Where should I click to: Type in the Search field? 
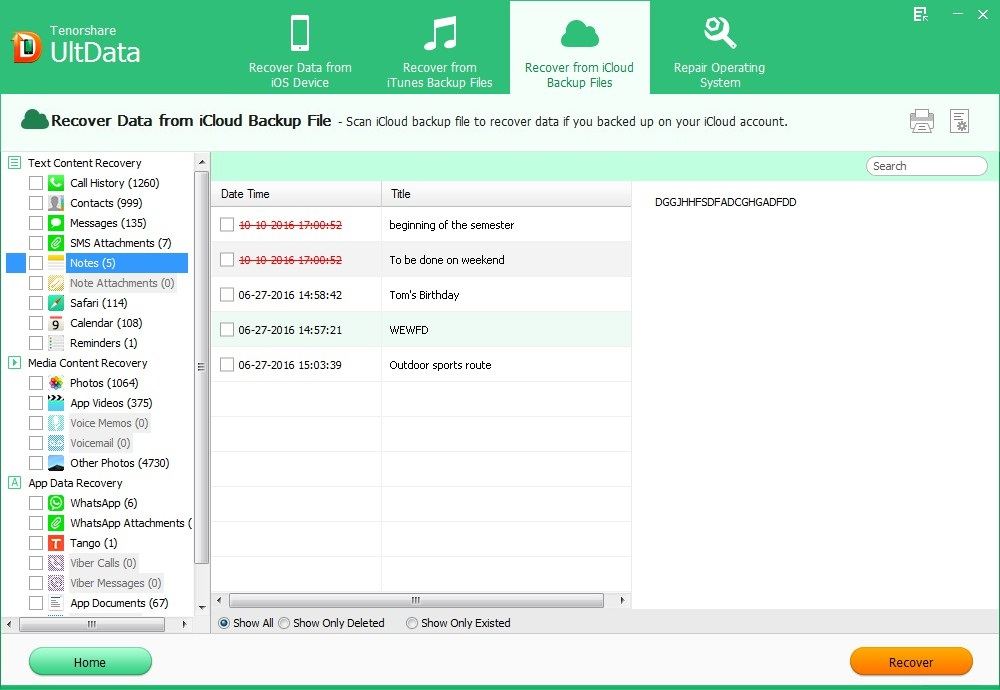point(925,165)
